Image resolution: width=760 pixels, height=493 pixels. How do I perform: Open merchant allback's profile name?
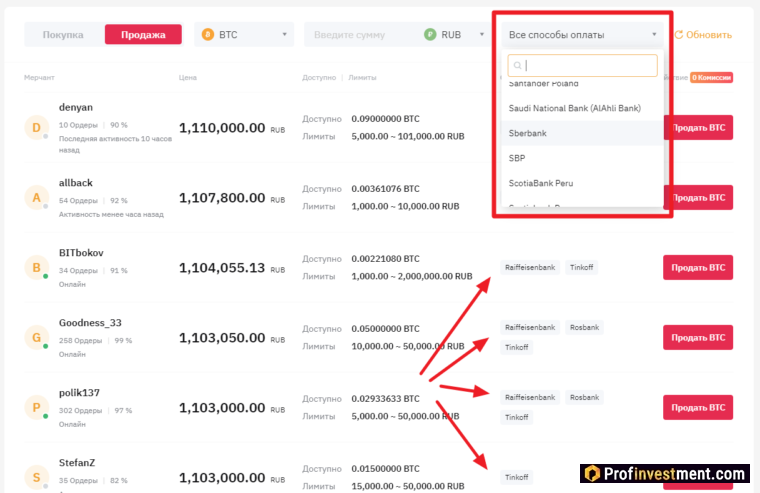point(76,183)
